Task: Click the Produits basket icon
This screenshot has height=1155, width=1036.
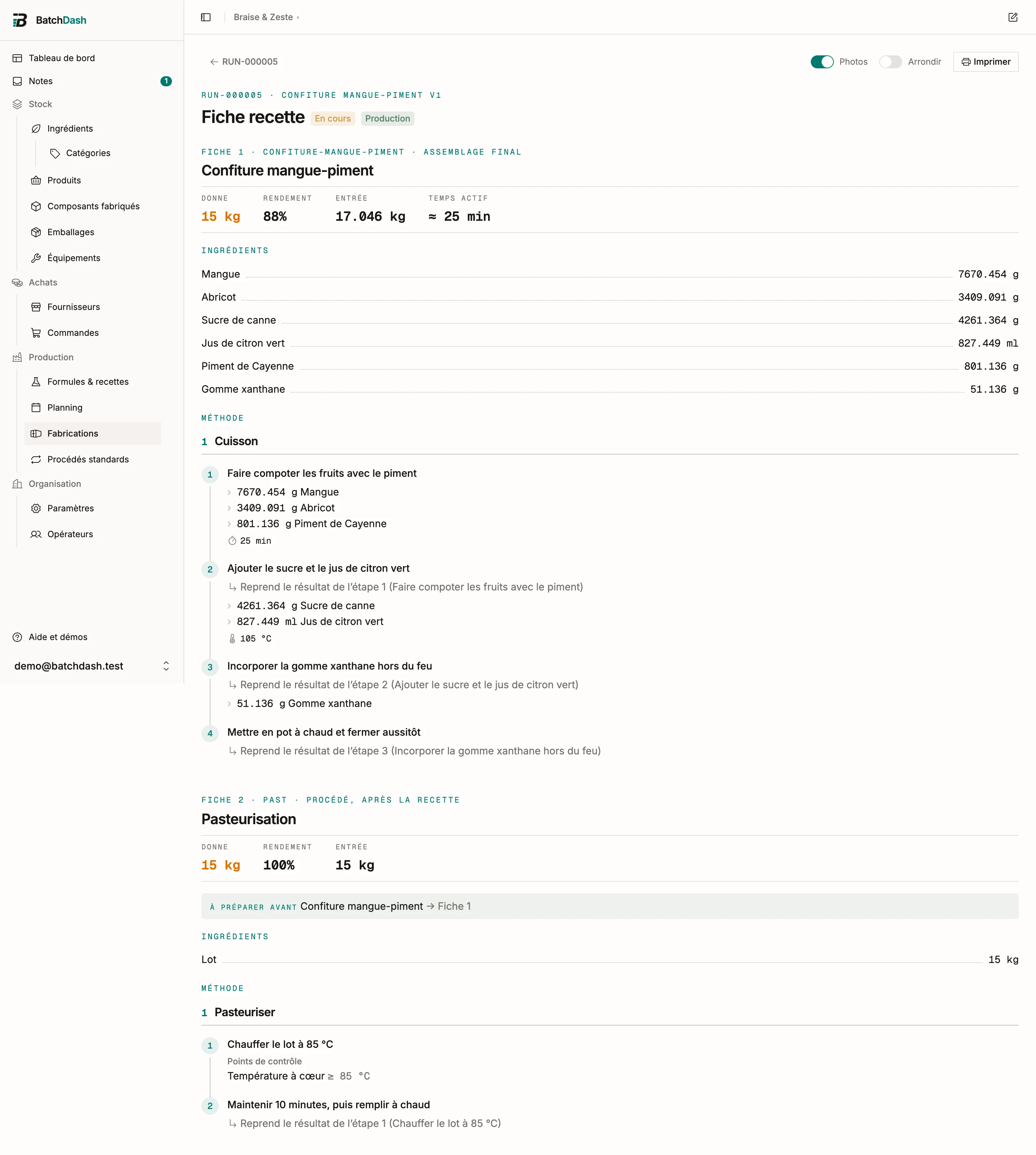Action: 36,181
